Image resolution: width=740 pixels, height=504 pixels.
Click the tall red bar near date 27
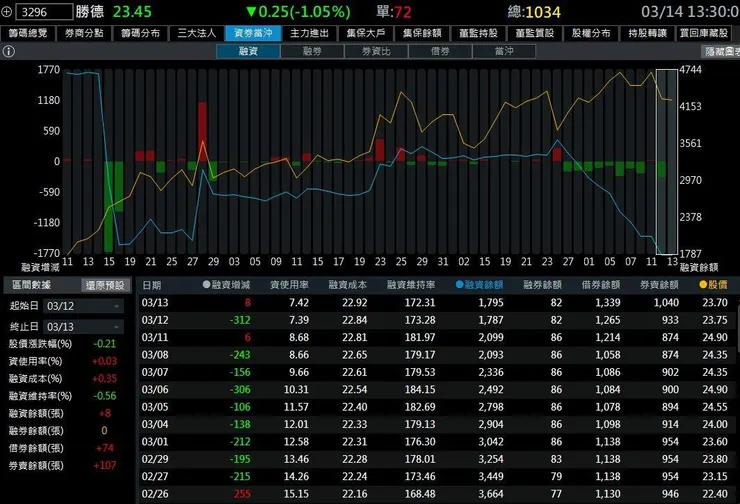(202, 132)
